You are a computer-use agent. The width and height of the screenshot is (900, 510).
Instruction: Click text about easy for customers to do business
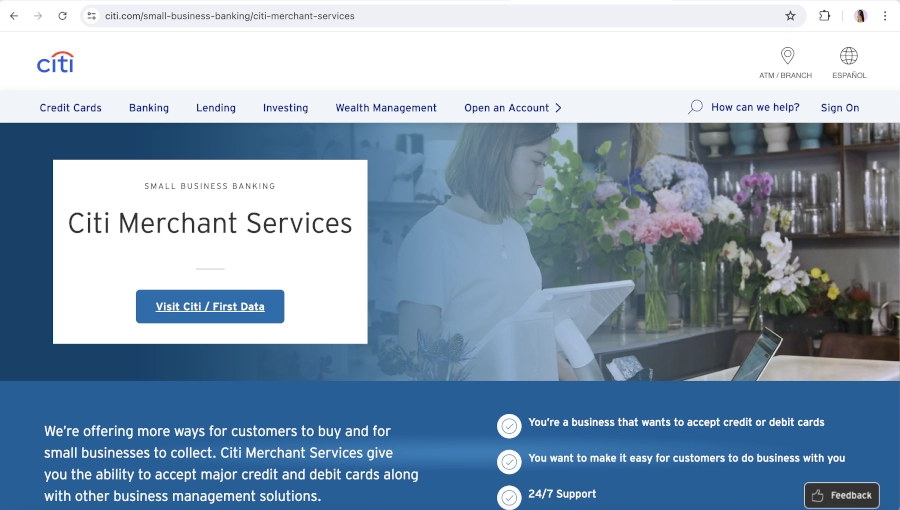click(x=686, y=458)
